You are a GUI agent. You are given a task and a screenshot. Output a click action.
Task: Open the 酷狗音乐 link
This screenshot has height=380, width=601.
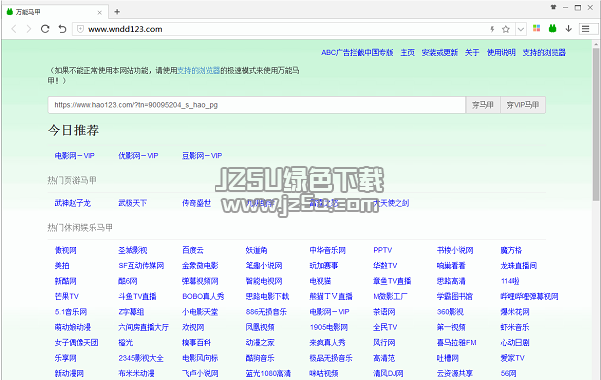tap(260, 358)
